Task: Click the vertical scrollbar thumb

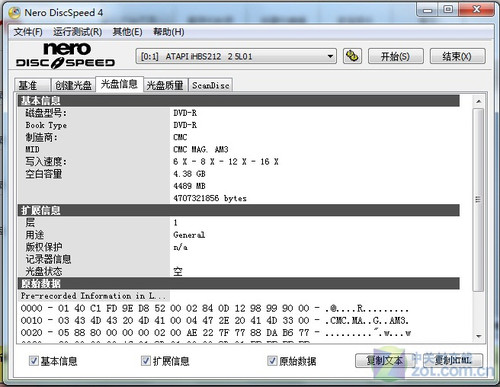Action: pyautogui.click(x=479, y=199)
